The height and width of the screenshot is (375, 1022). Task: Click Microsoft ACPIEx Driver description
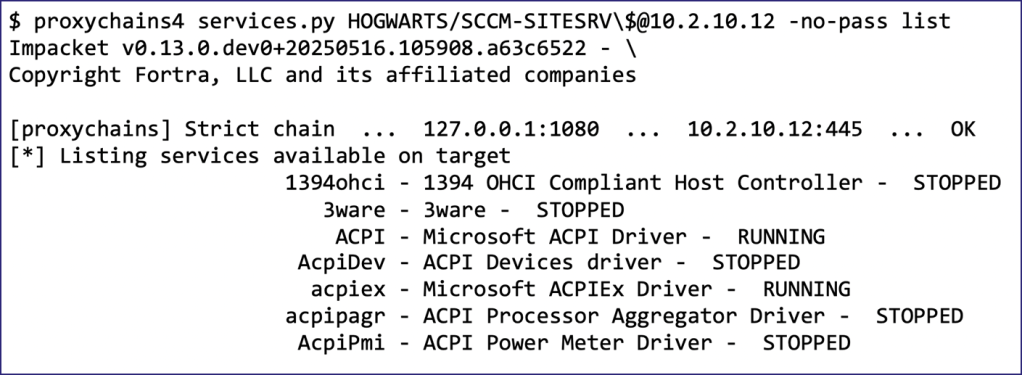click(567, 289)
